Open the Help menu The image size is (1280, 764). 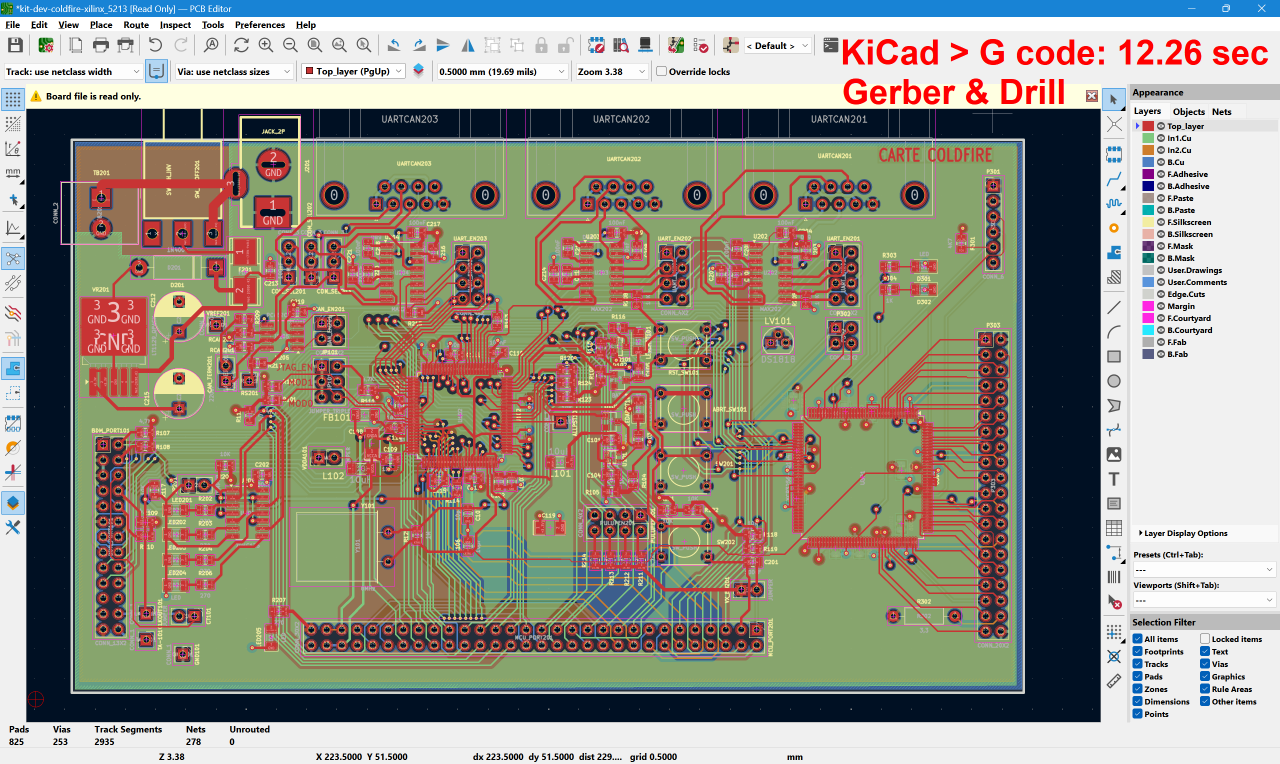click(306, 24)
